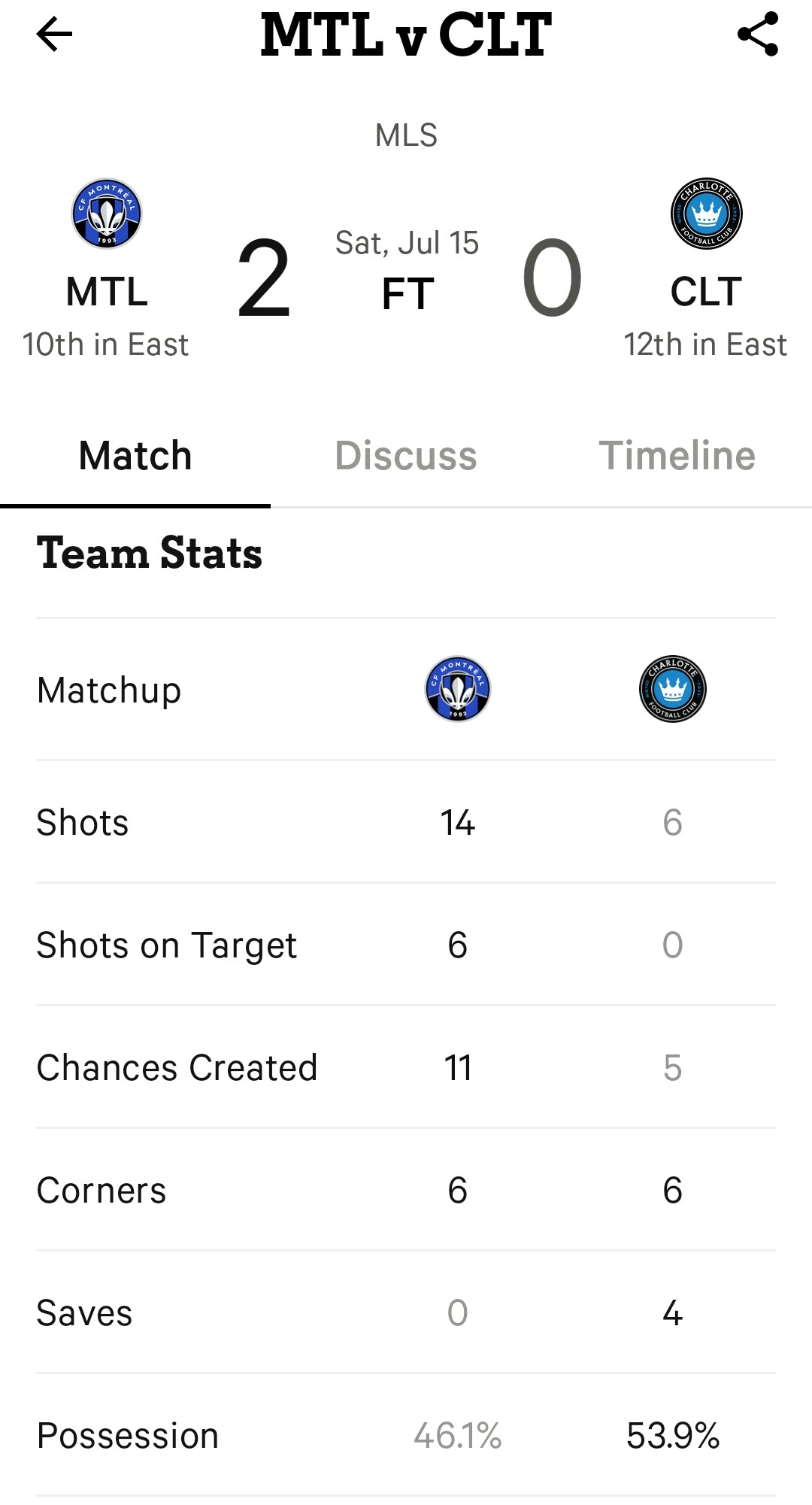
Task: Tap the back arrow icon
Action: (54, 35)
